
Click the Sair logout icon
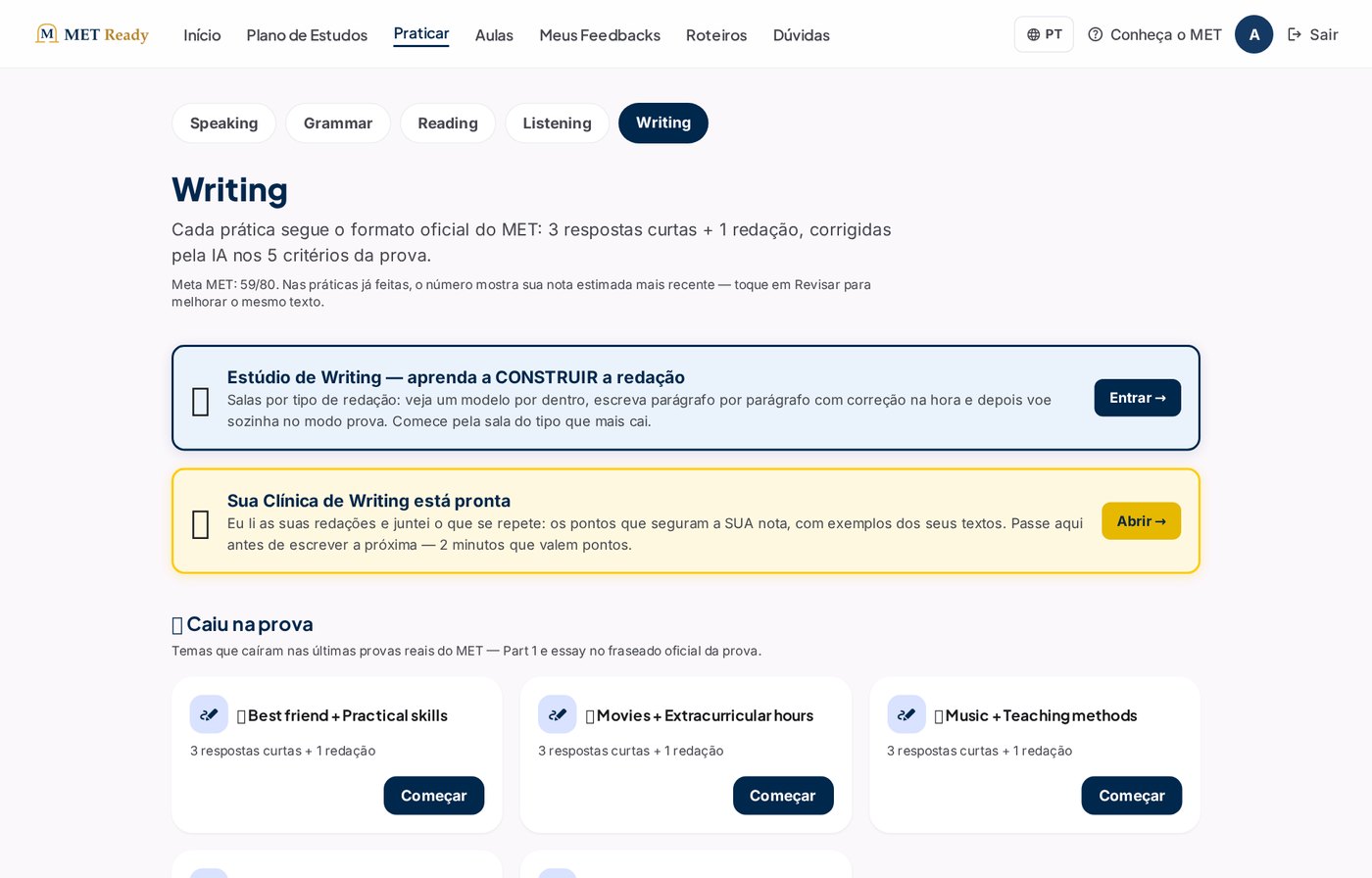(x=1295, y=34)
